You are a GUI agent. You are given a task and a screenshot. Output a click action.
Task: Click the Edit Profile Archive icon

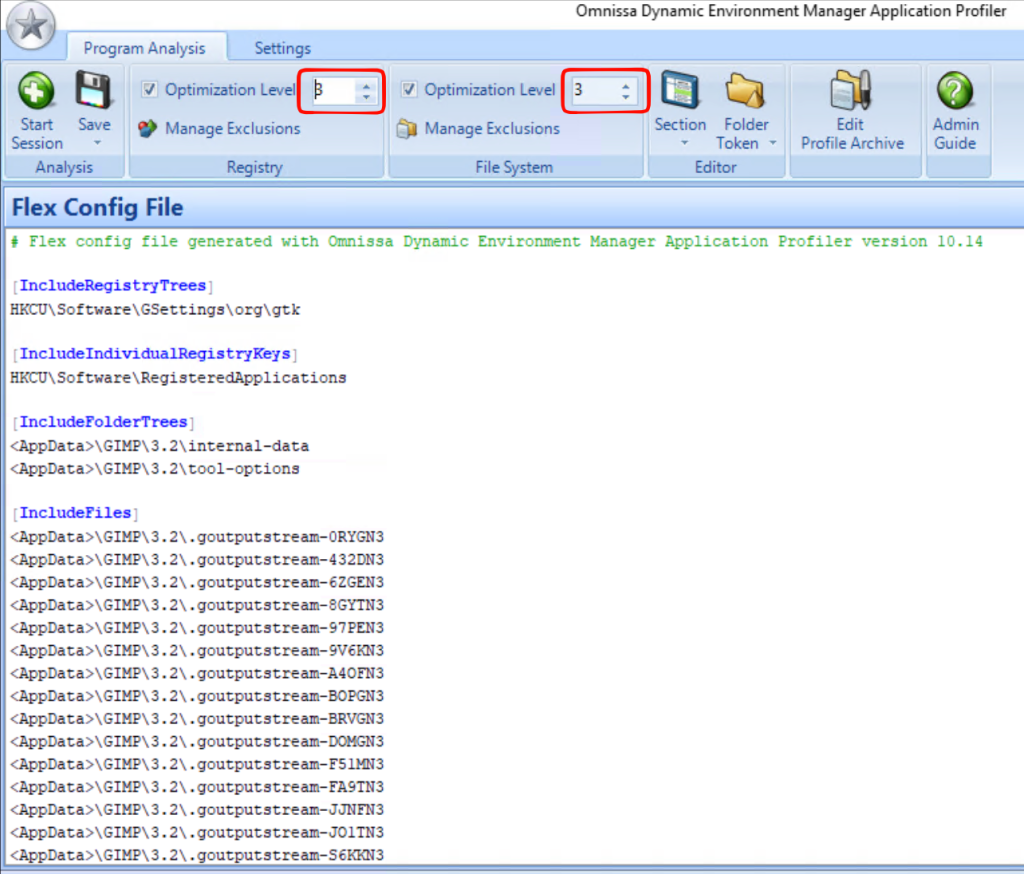(x=851, y=90)
